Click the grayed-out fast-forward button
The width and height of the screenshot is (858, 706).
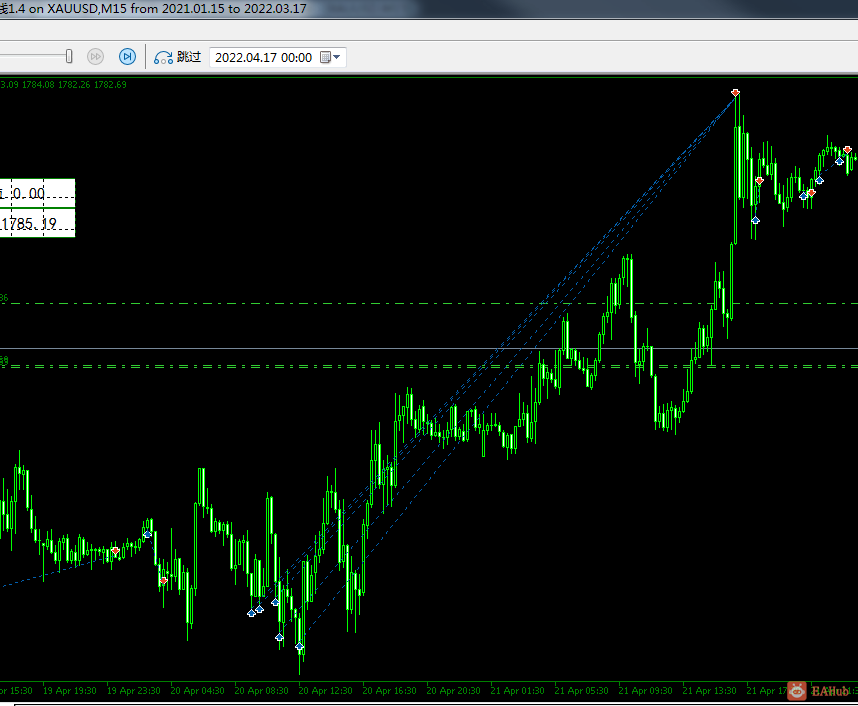[95, 57]
